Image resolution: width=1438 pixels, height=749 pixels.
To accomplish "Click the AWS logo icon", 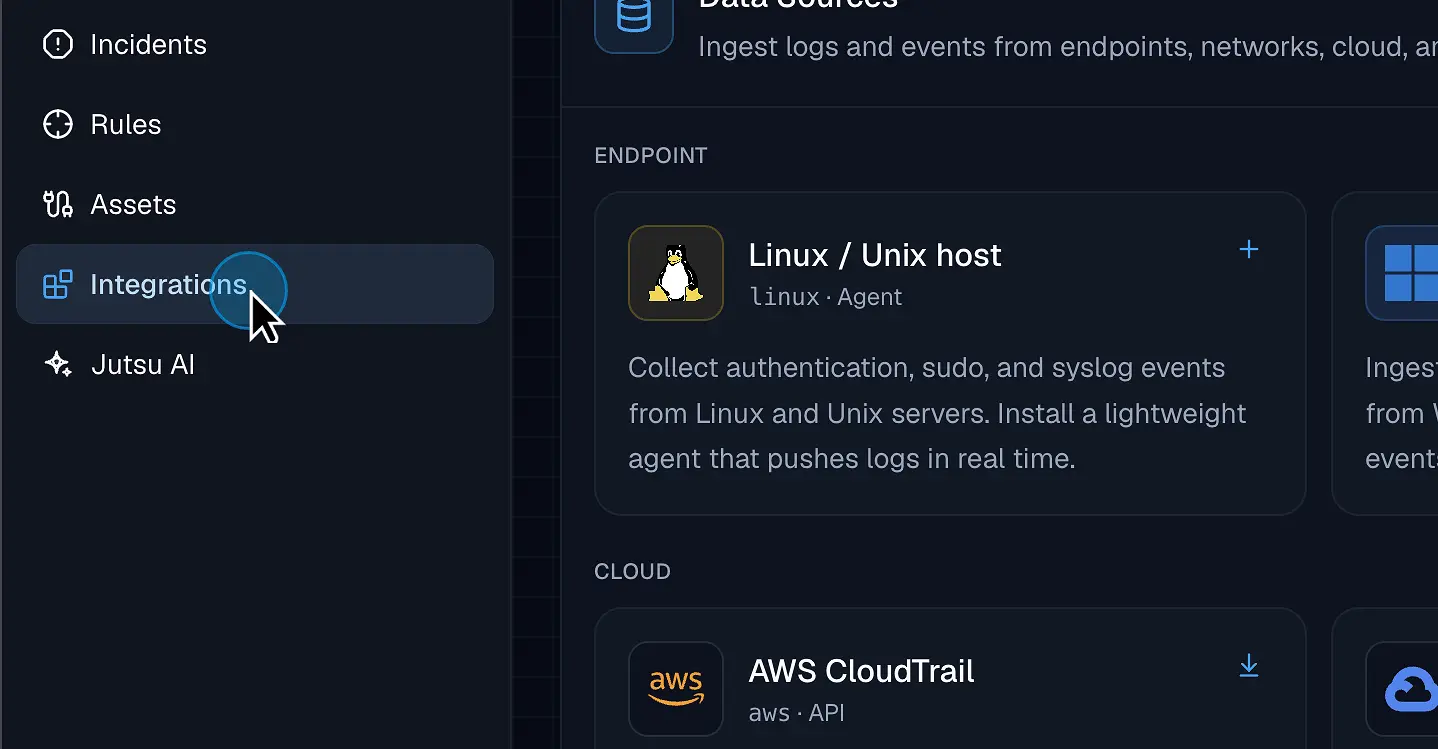I will [676, 689].
